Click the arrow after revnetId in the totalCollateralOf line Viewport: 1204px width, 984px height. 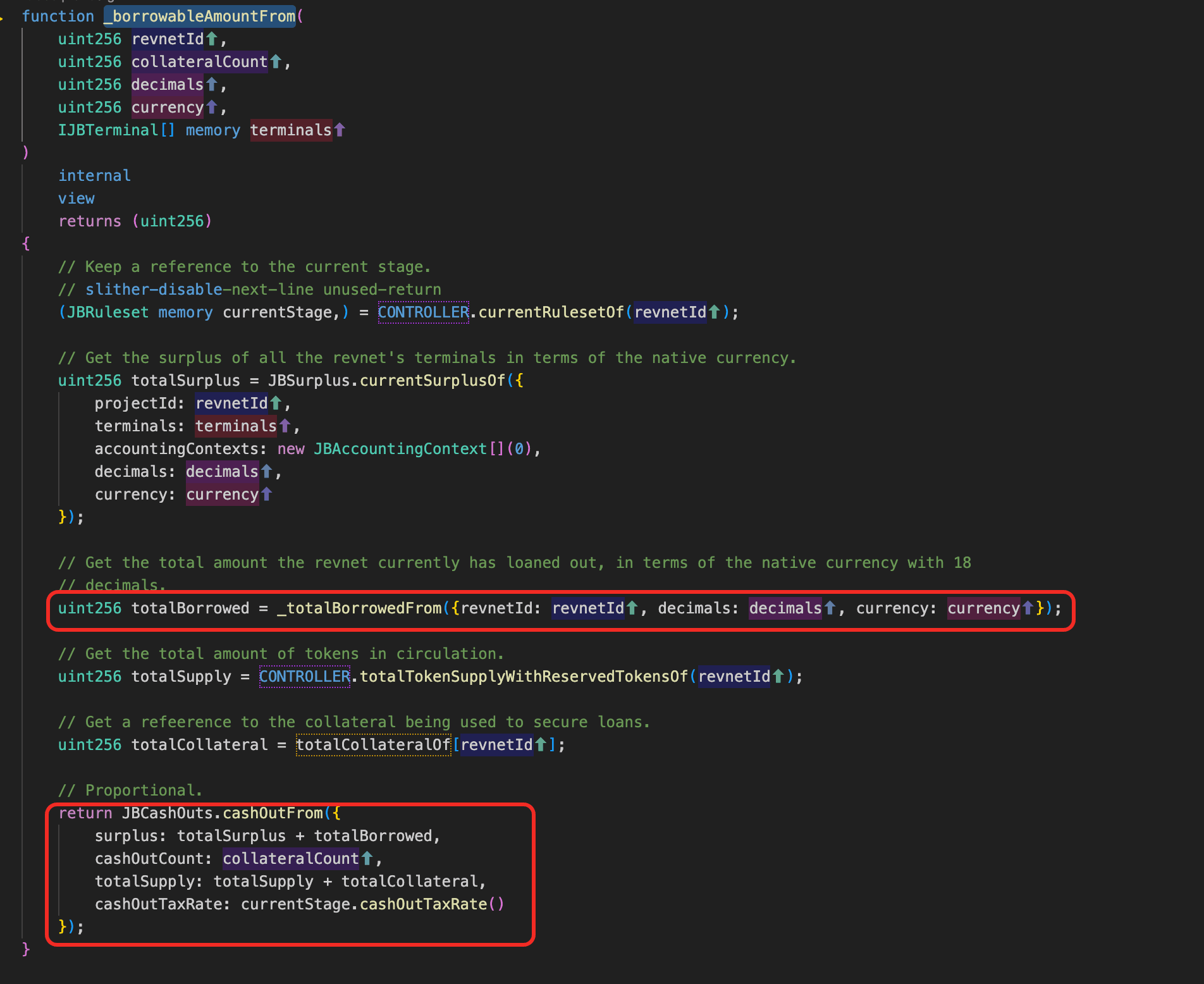tap(541, 745)
